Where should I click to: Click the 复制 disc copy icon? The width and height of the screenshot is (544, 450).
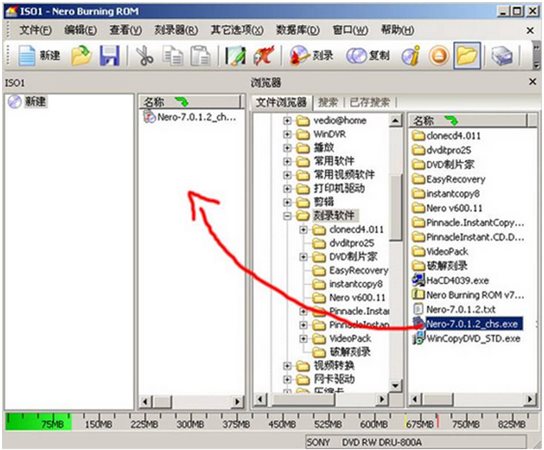(356, 56)
